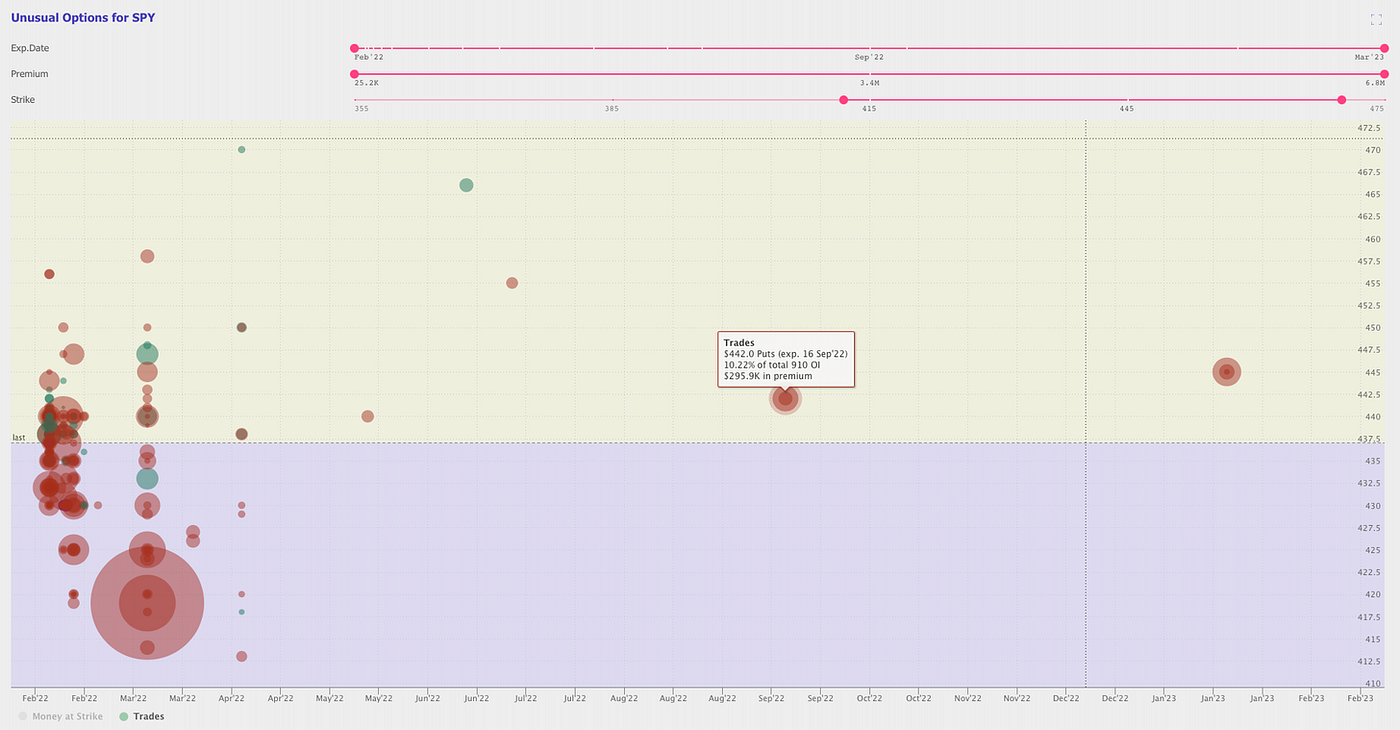This screenshot has width=1400, height=730.
Task: Click the fullscreen expand icon
Action: (1376, 18)
